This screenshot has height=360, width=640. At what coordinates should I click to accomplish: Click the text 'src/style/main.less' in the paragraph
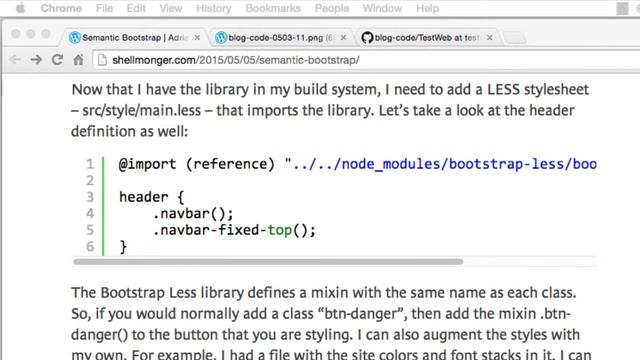(x=142, y=111)
